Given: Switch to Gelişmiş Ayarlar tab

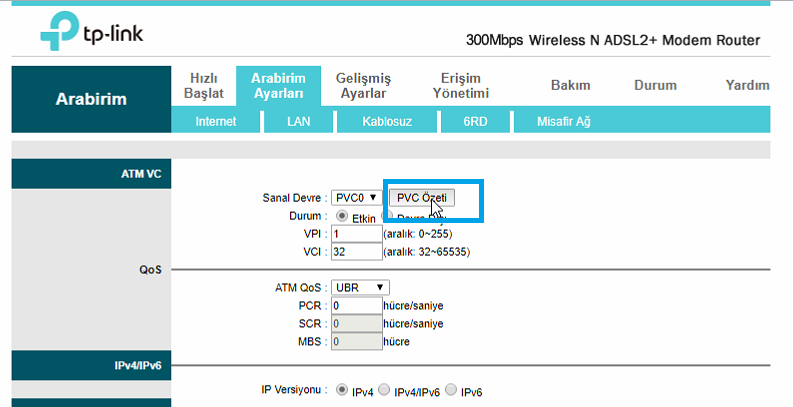Looking at the screenshot, I should [363, 86].
